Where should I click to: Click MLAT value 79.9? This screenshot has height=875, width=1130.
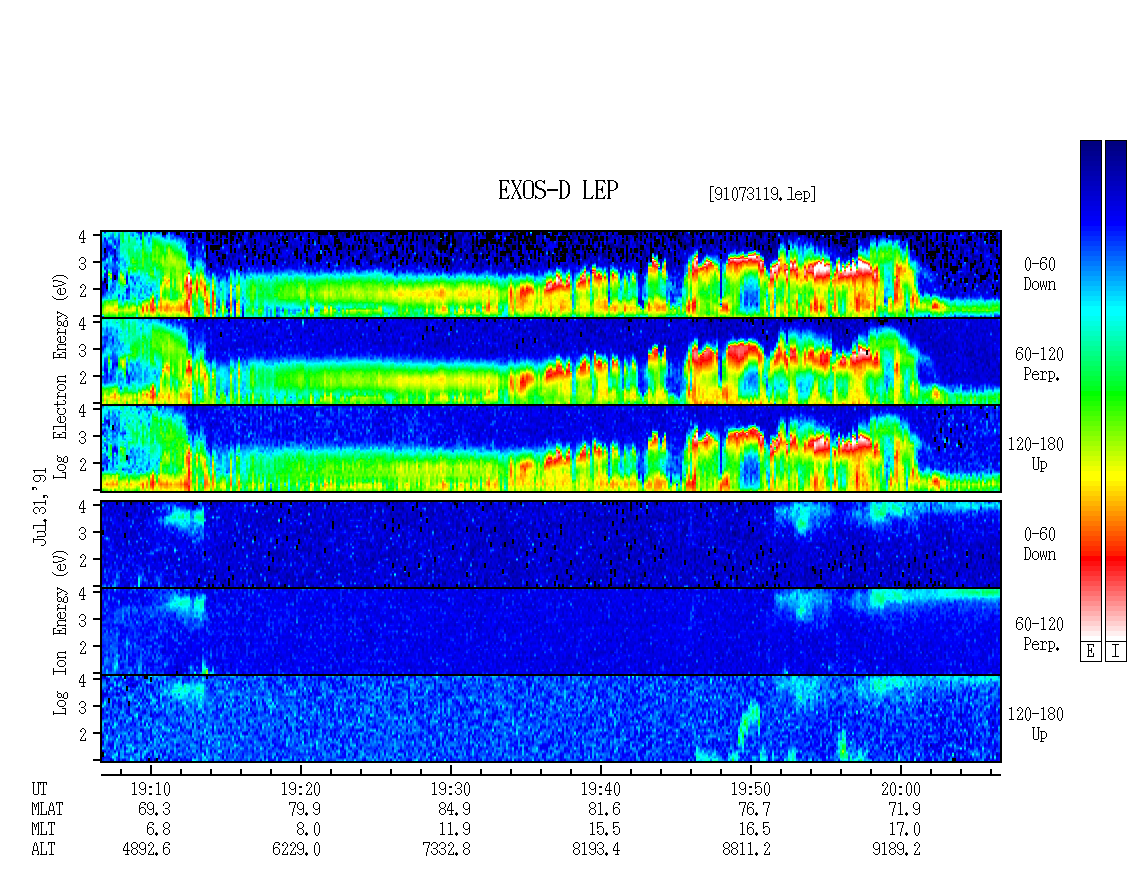pyautogui.click(x=304, y=809)
